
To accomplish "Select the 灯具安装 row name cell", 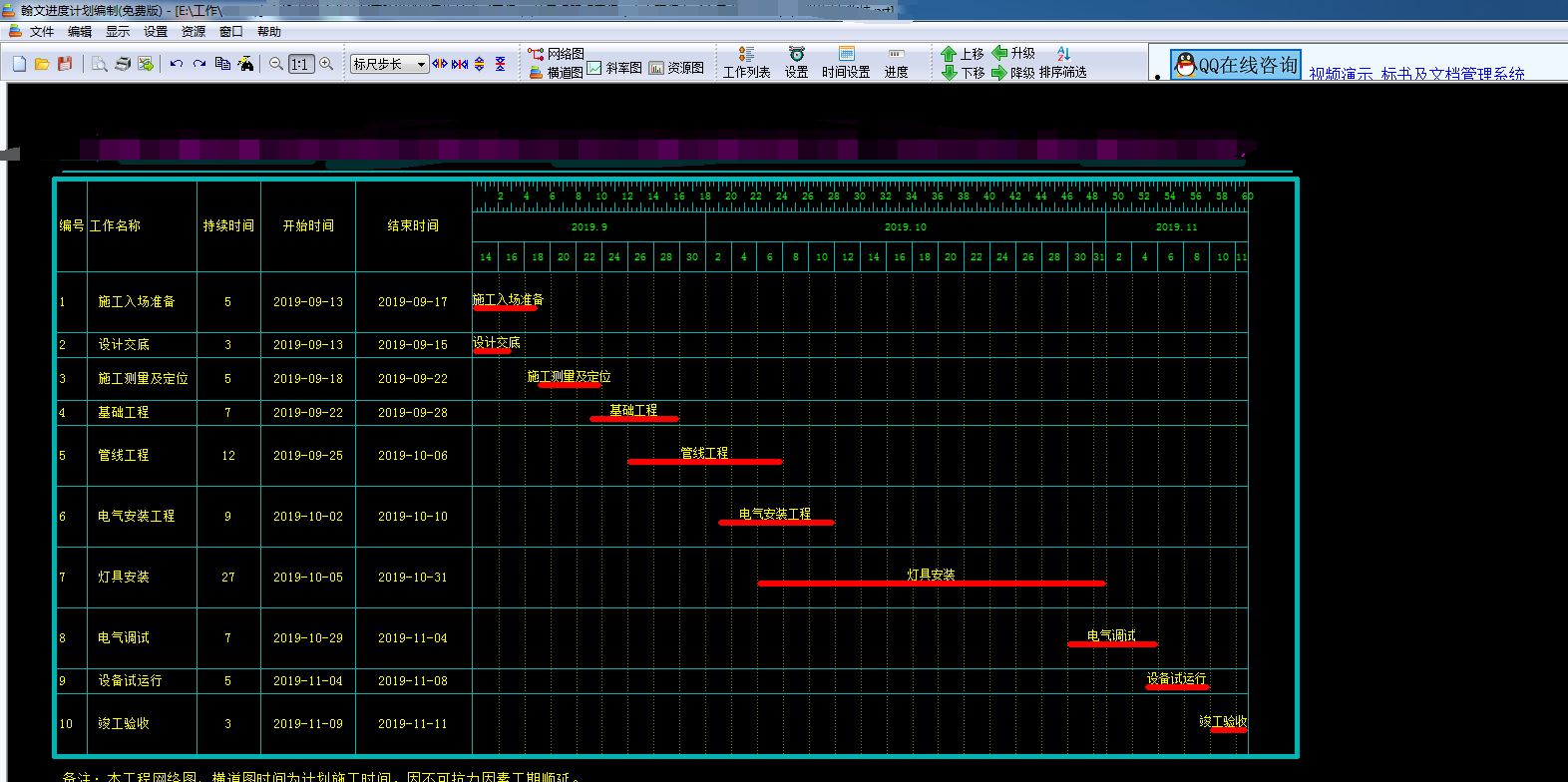I will (142, 577).
